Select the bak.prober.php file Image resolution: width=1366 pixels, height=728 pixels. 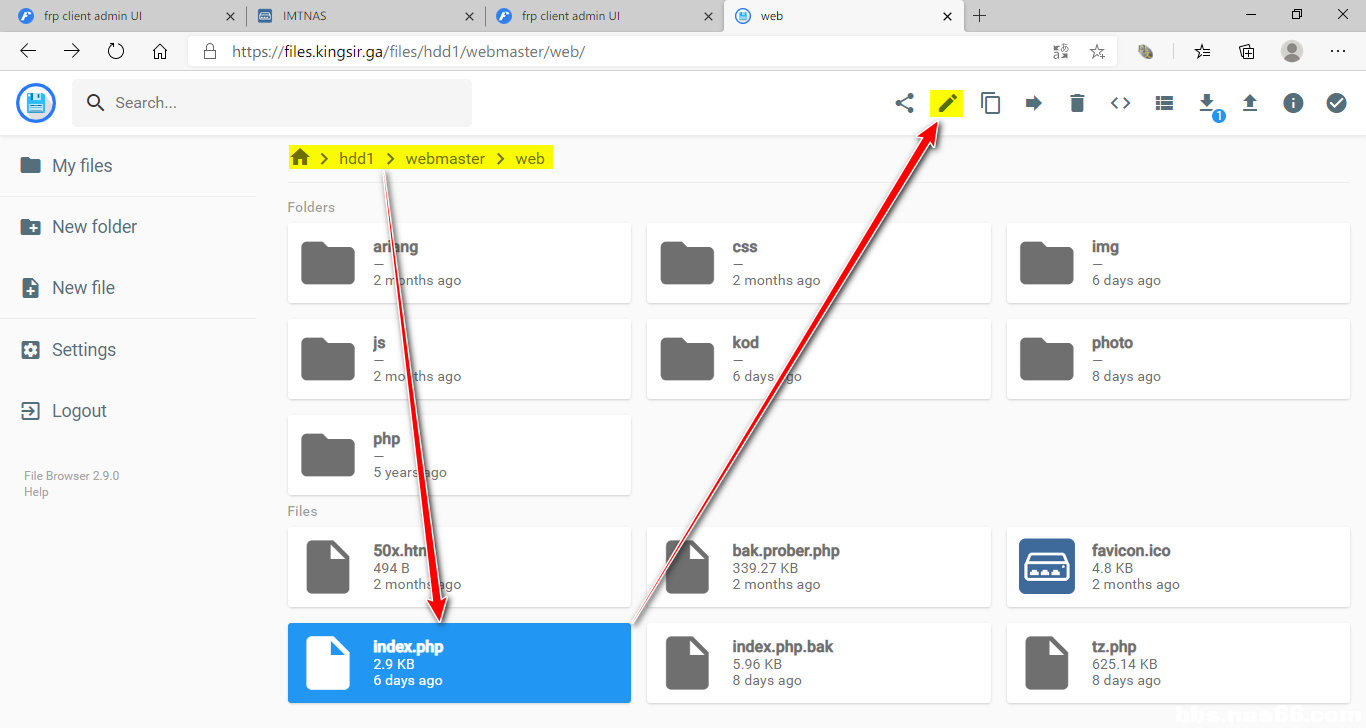pos(819,567)
